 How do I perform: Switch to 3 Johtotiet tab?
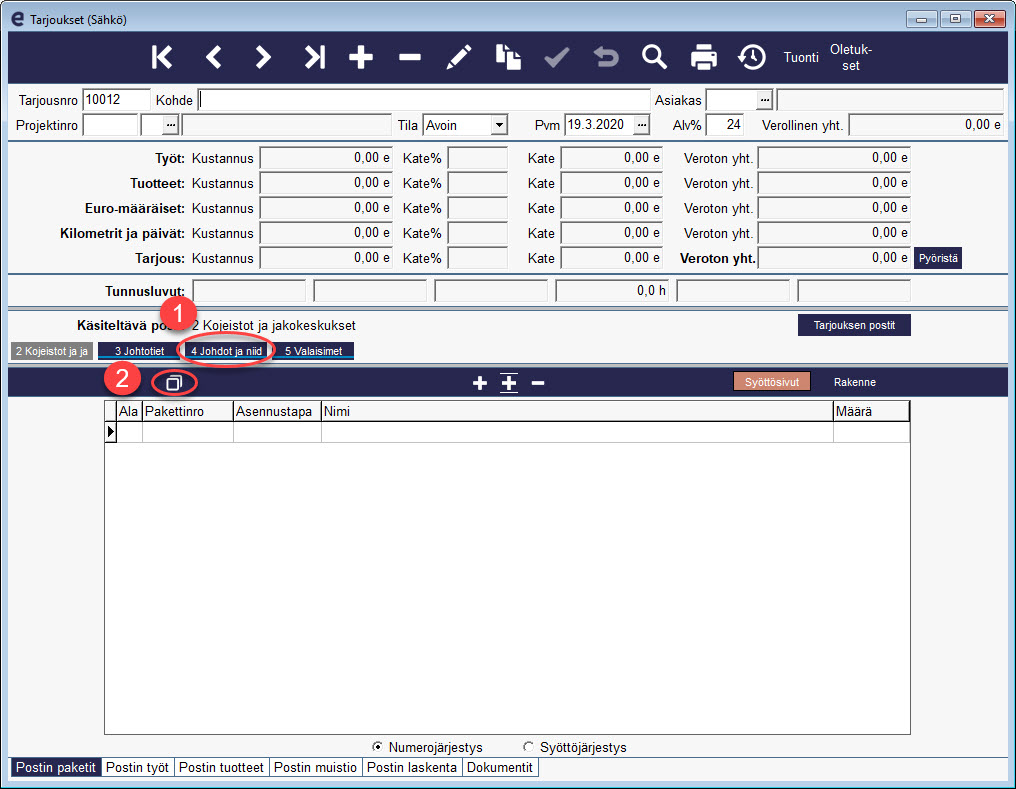tap(139, 351)
